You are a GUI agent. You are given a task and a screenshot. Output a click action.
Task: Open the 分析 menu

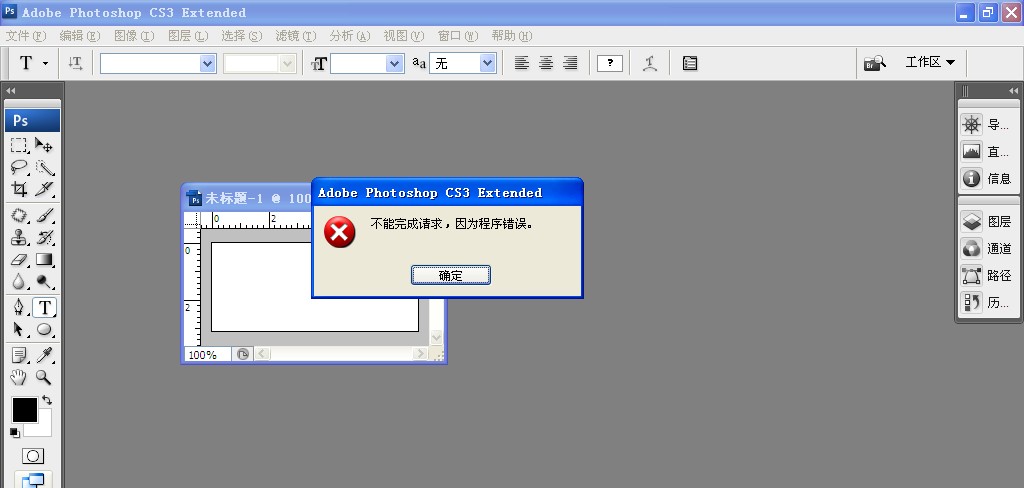350,36
